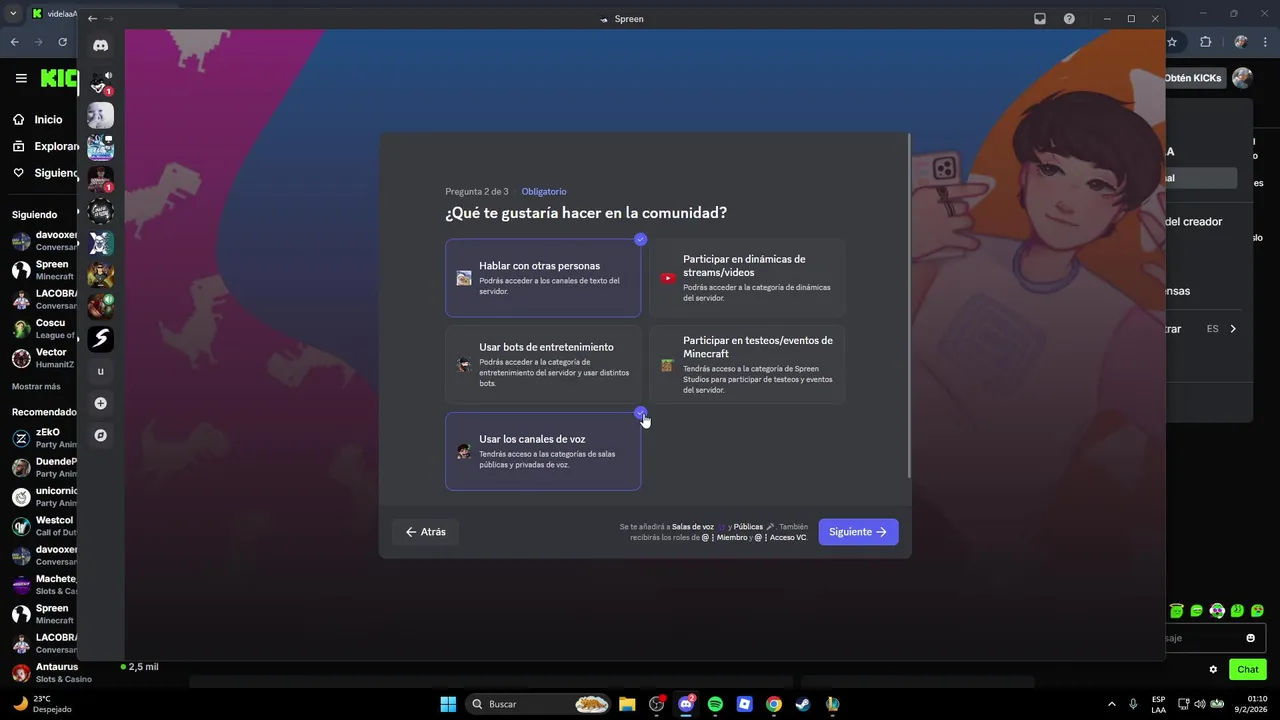Click the Obligatorio label
The height and width of the screenshot is (720, 1280).
click(x=544, y=191)
